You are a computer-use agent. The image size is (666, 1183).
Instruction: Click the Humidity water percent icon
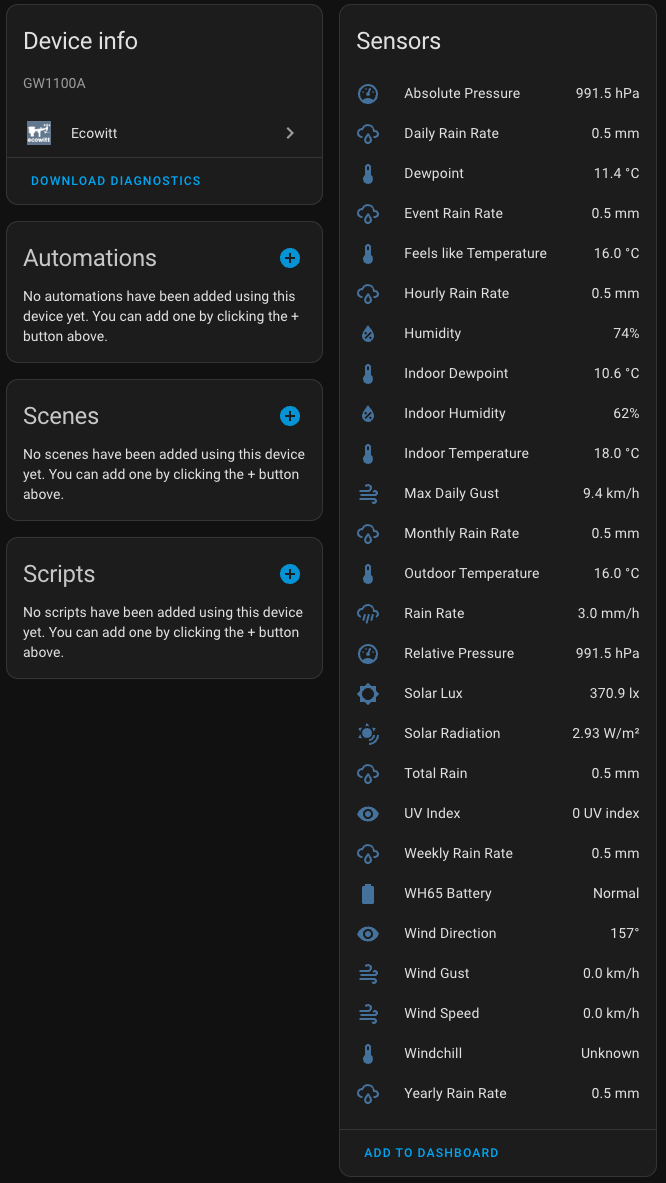click(368, 333)
